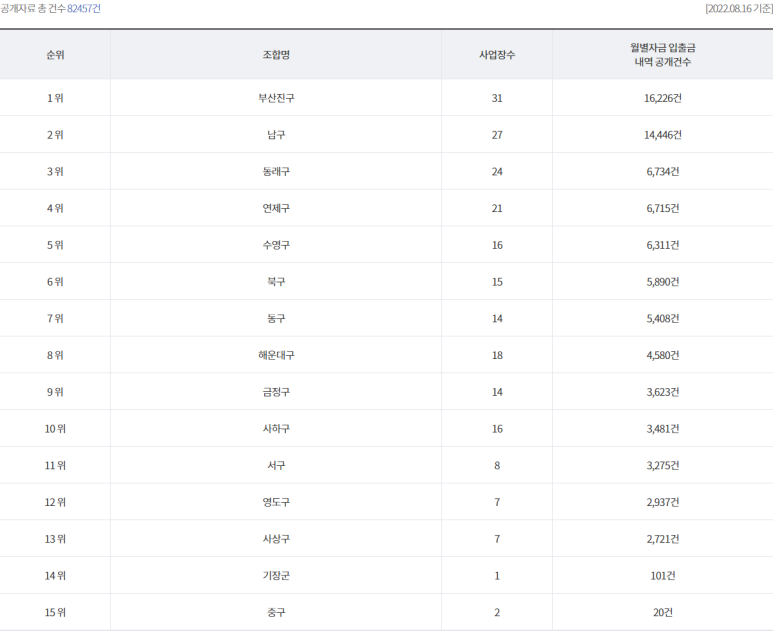The image size is (773, 631).
Task: Click 사업장수 24 in 동래구 row
Action: [497, 172]
